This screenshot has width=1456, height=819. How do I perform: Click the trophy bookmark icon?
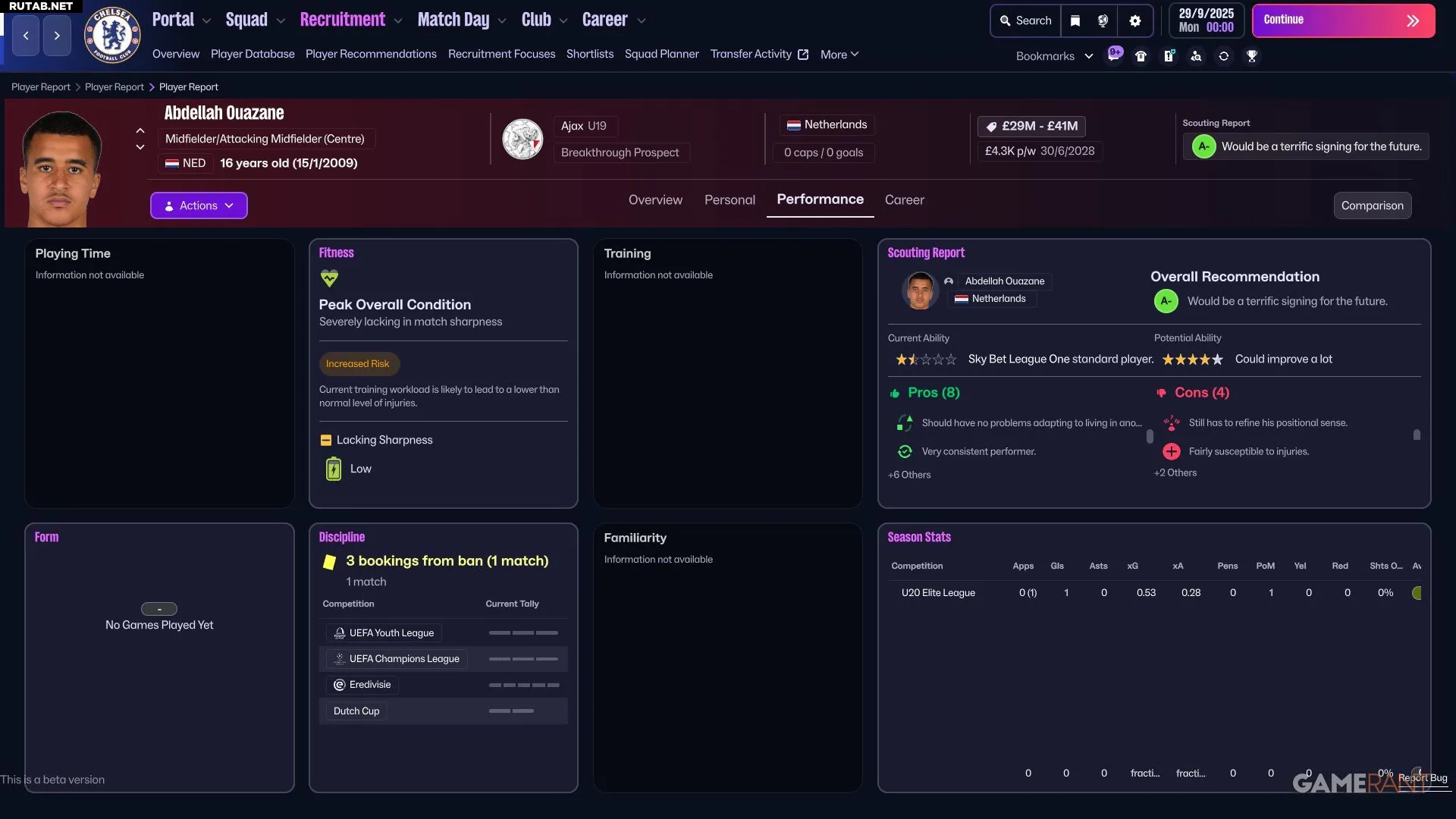pyautogui.click(x=1252, y=56)
